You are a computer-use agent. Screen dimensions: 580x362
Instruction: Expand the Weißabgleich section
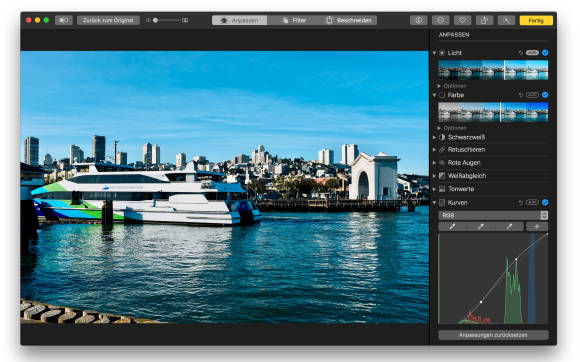point(434,176)
